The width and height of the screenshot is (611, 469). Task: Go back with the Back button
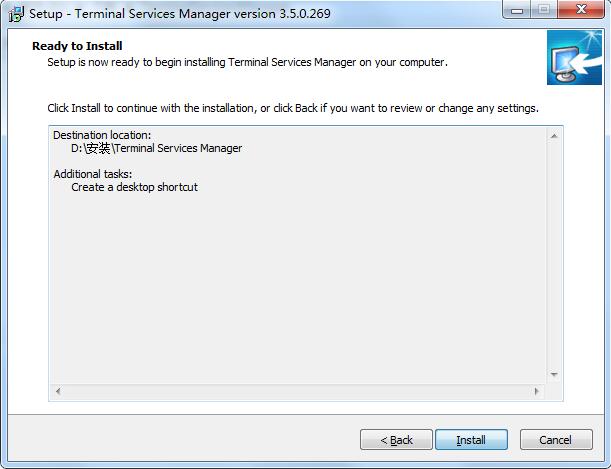(x=396, y=440)
